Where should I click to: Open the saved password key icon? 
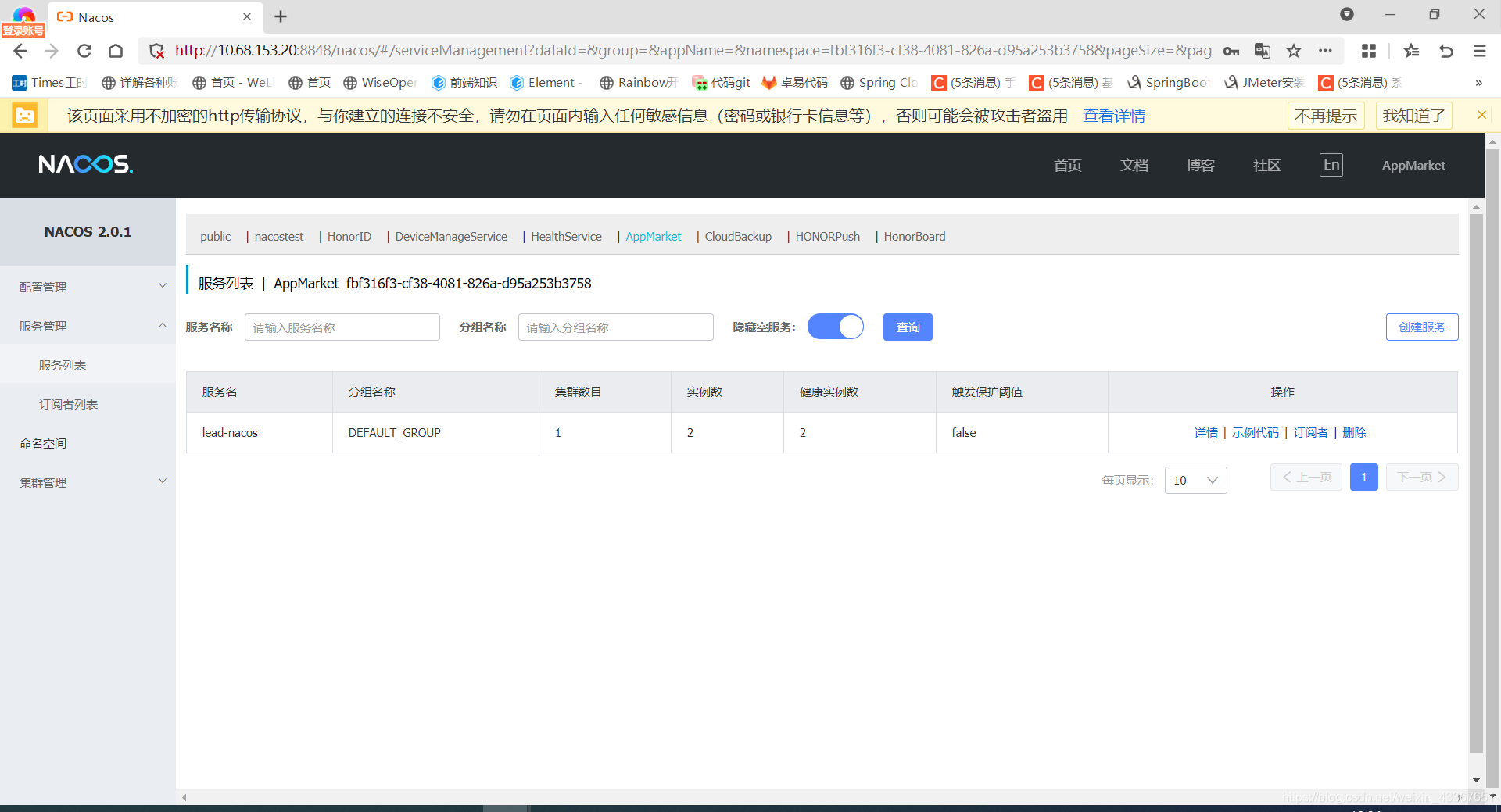click(x=1231, y=51)
